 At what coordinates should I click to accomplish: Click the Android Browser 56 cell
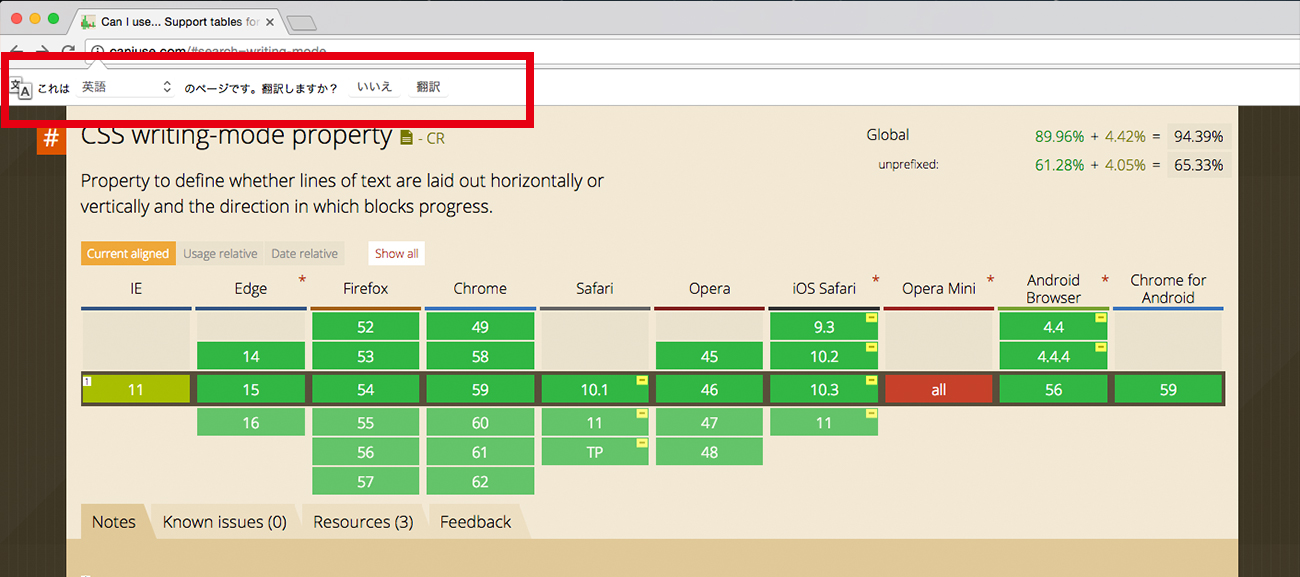click(1054, 390)
